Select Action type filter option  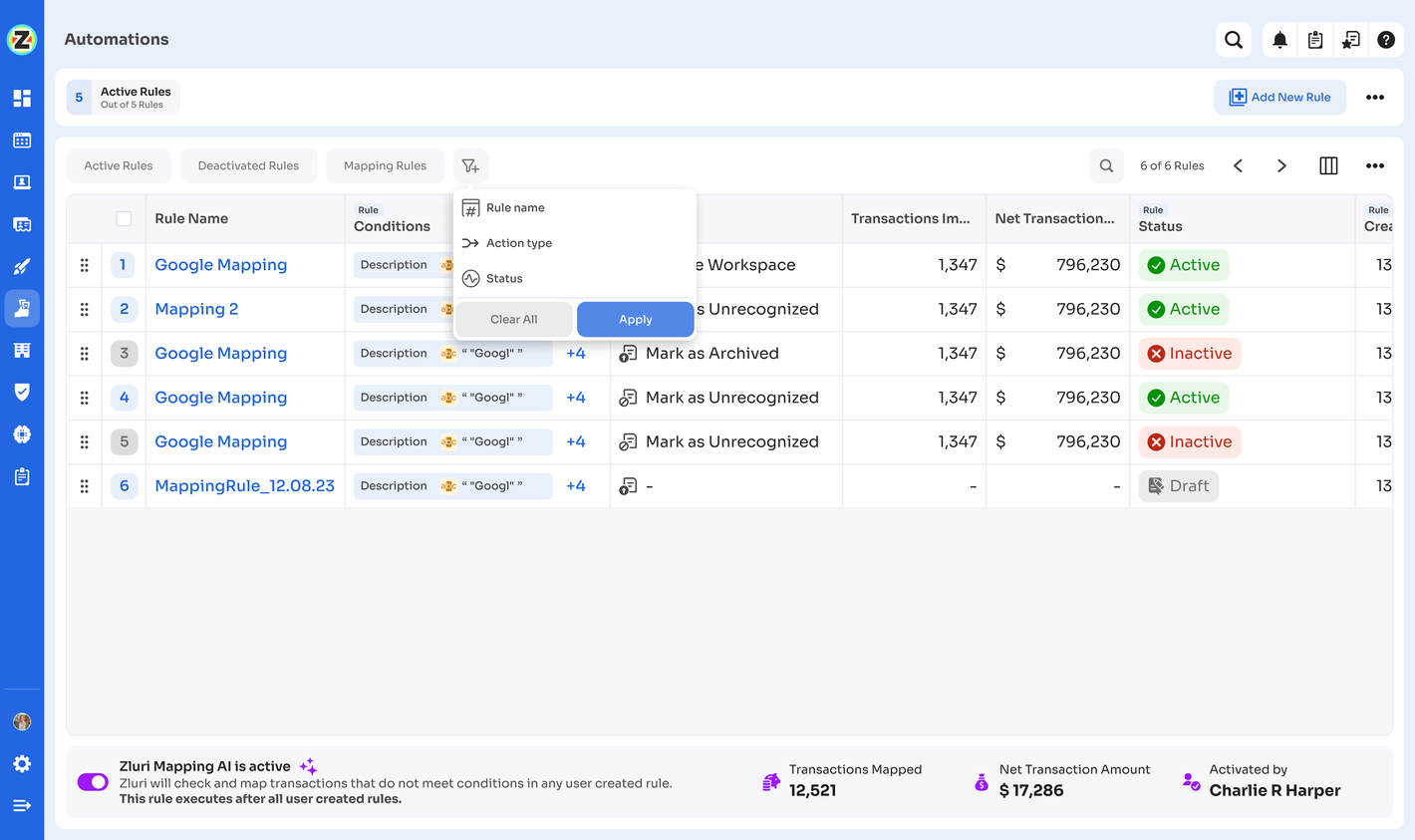(x=574, y=243)
